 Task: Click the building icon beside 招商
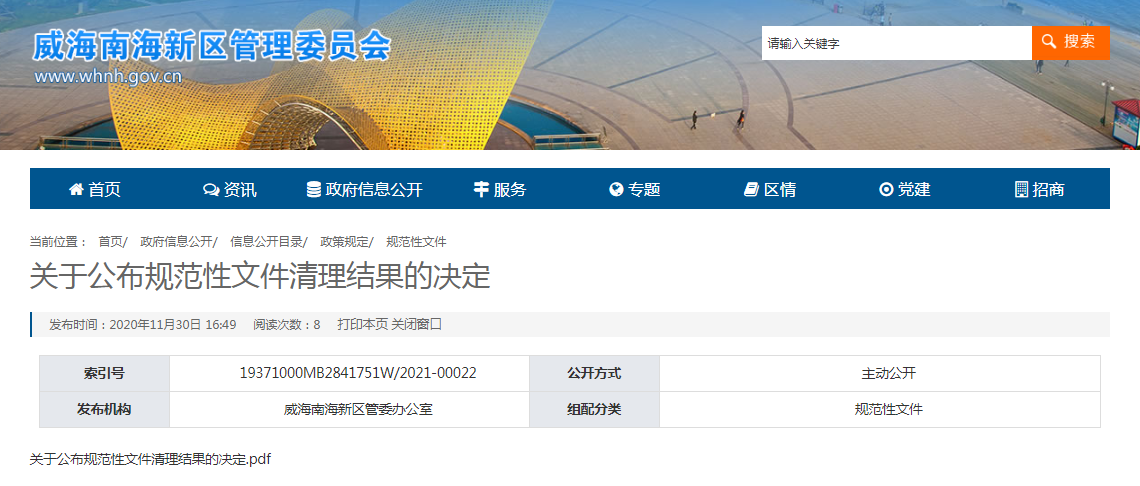click(1021, 190)
